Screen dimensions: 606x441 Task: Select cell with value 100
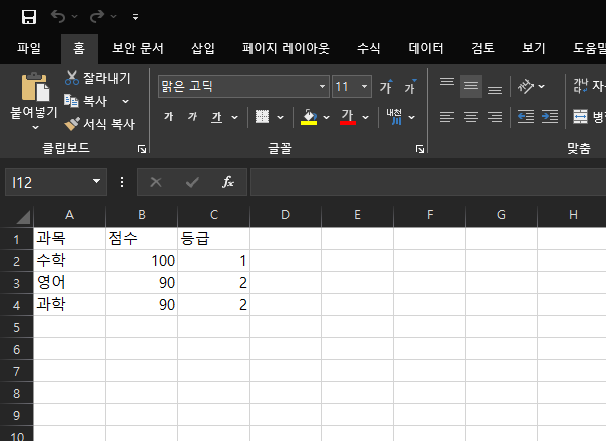tap(141, 261)
